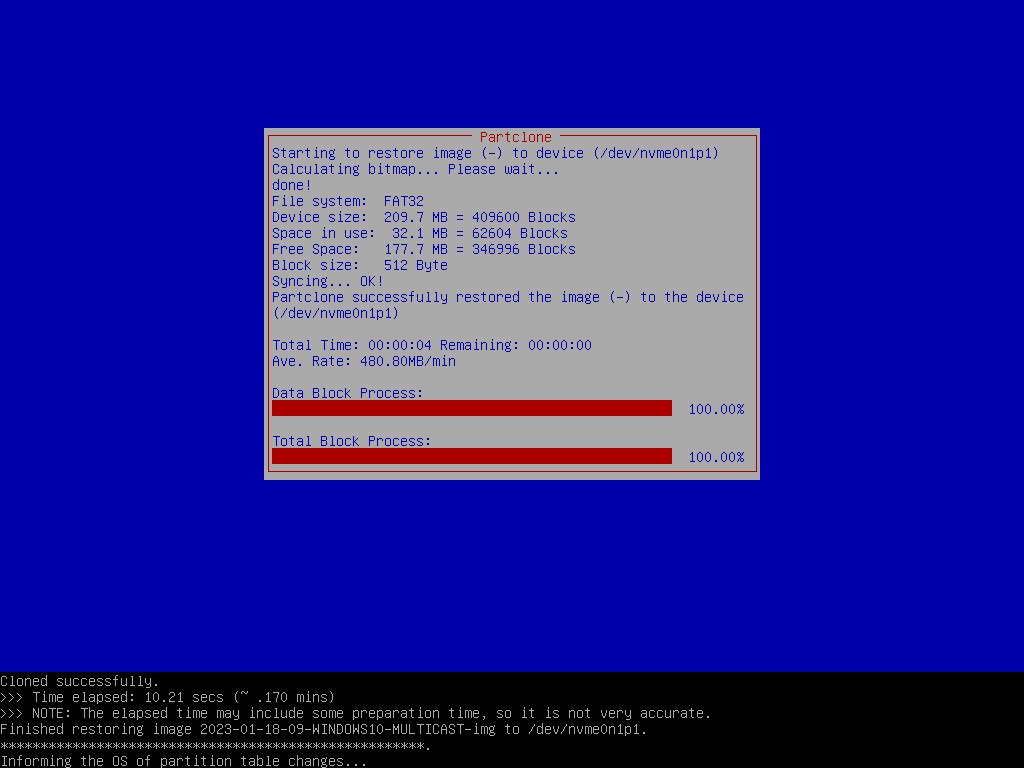The height and width of the screenshot is (768, 1024).
Task: Click the File system FAT32 line
Action: click(348, 201)
